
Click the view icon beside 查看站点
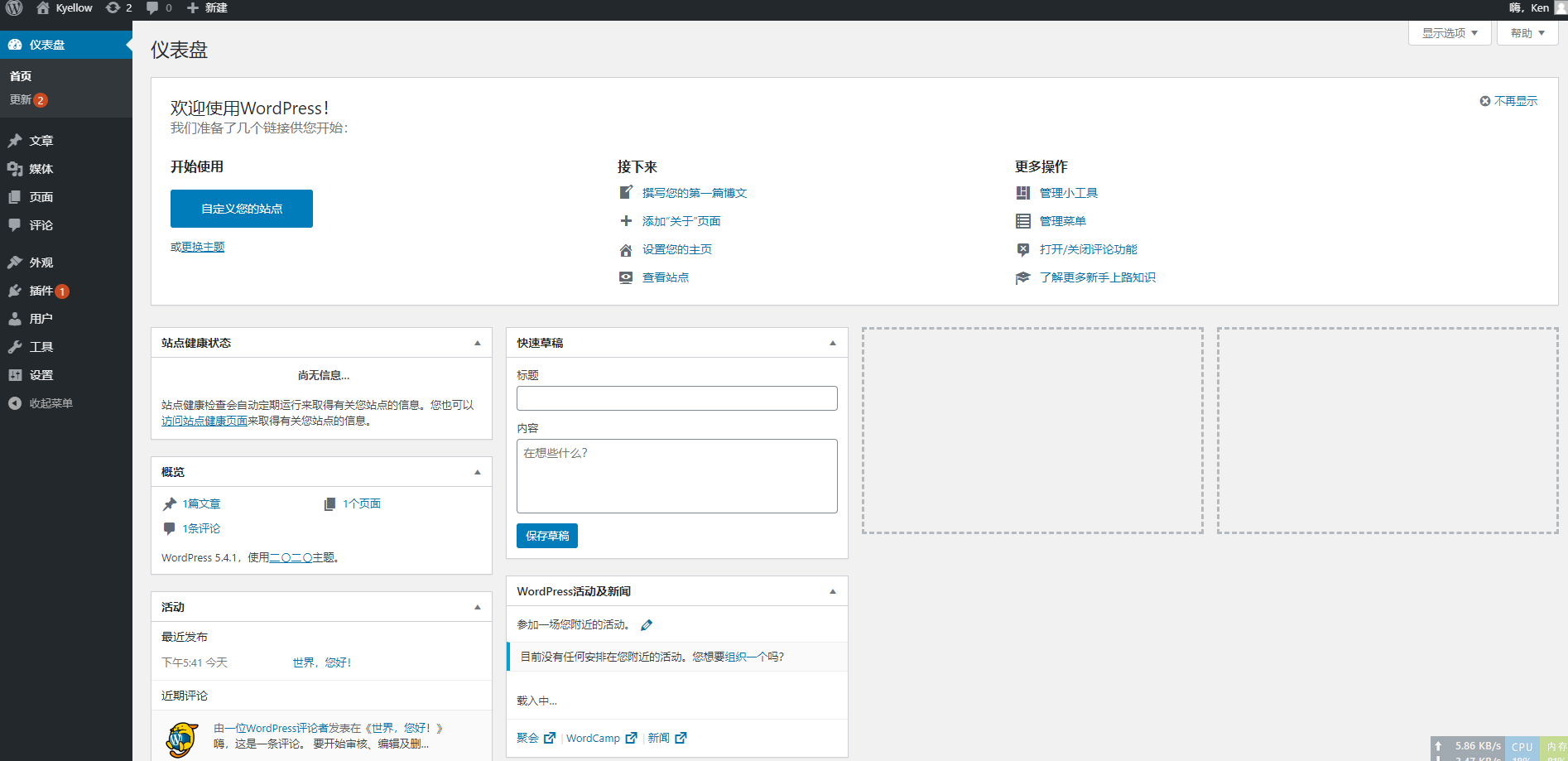coord(626,277)
